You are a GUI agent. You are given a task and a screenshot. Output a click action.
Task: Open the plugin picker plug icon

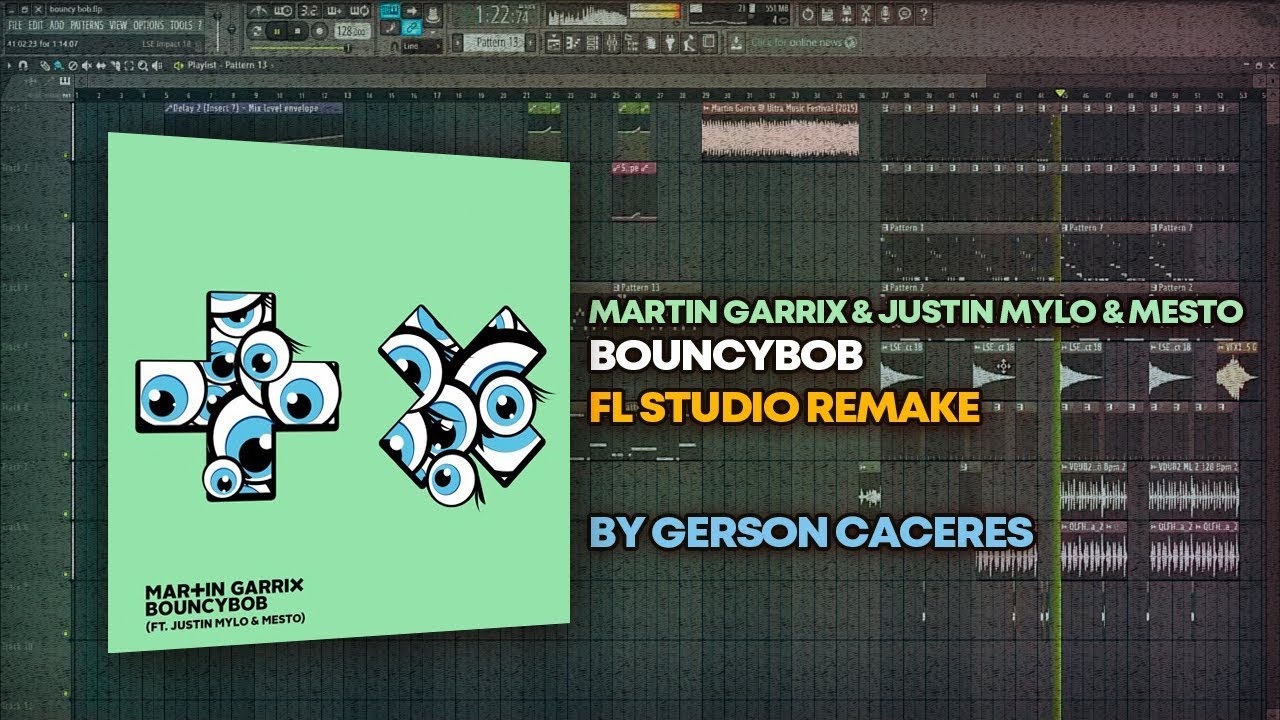point(669,42)
